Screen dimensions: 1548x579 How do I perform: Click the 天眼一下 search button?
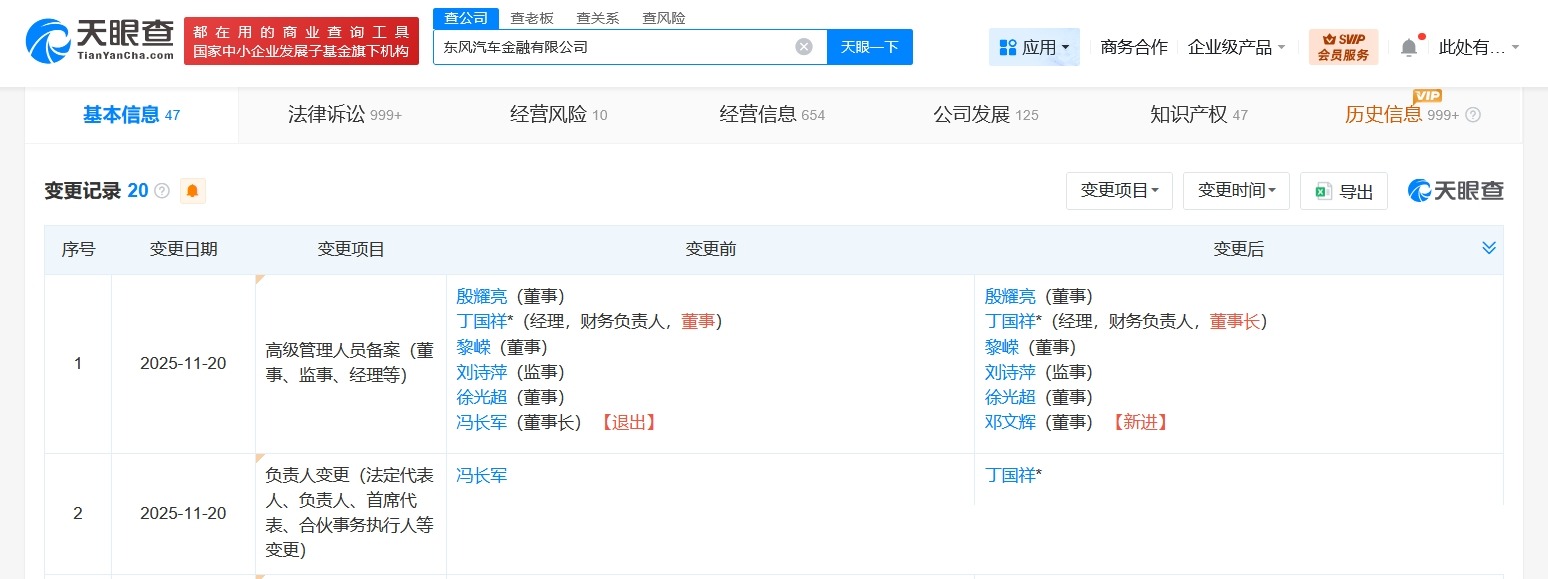coord(869,46)
